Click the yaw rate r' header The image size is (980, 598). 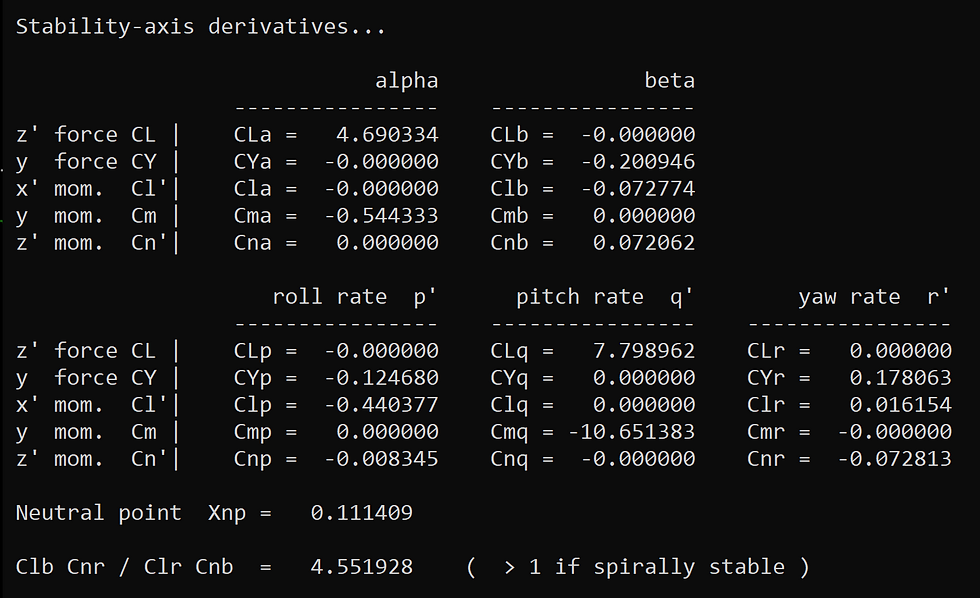[x=874, y=297]
